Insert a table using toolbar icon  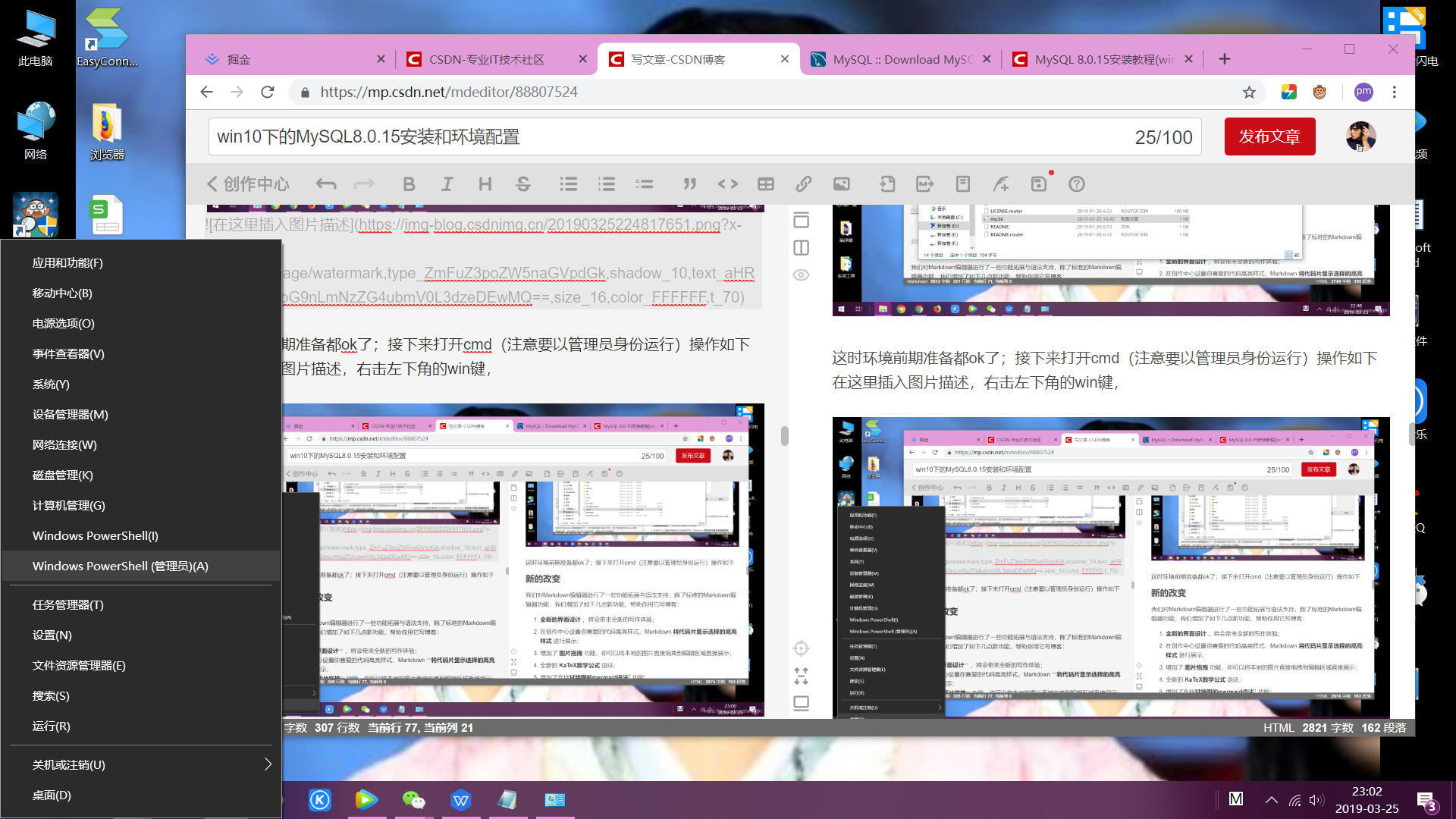coord(766,184)
